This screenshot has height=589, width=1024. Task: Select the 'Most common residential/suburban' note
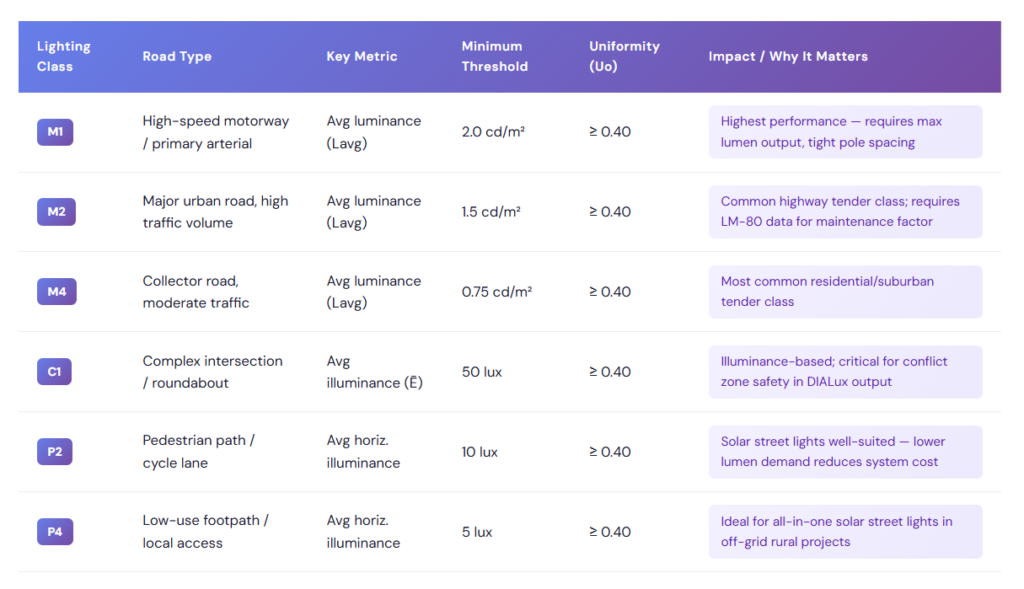coord(846,292)
